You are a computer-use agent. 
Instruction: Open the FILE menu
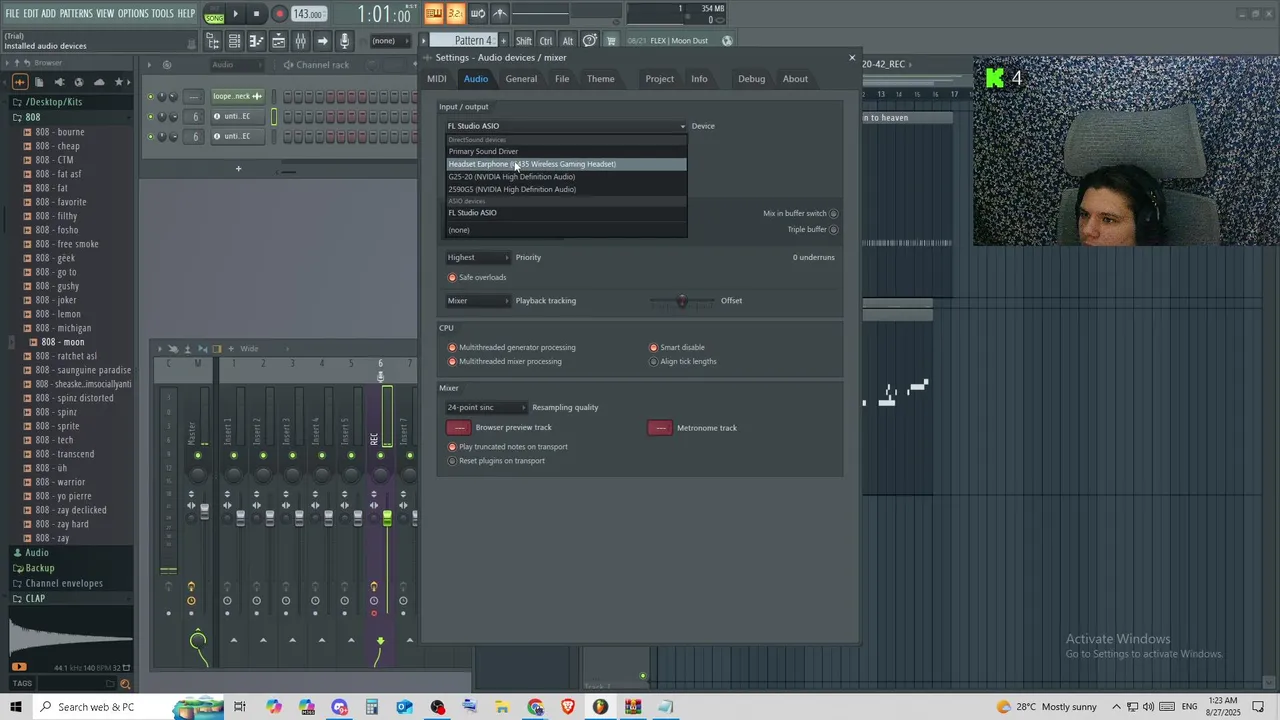click(12, 13)
